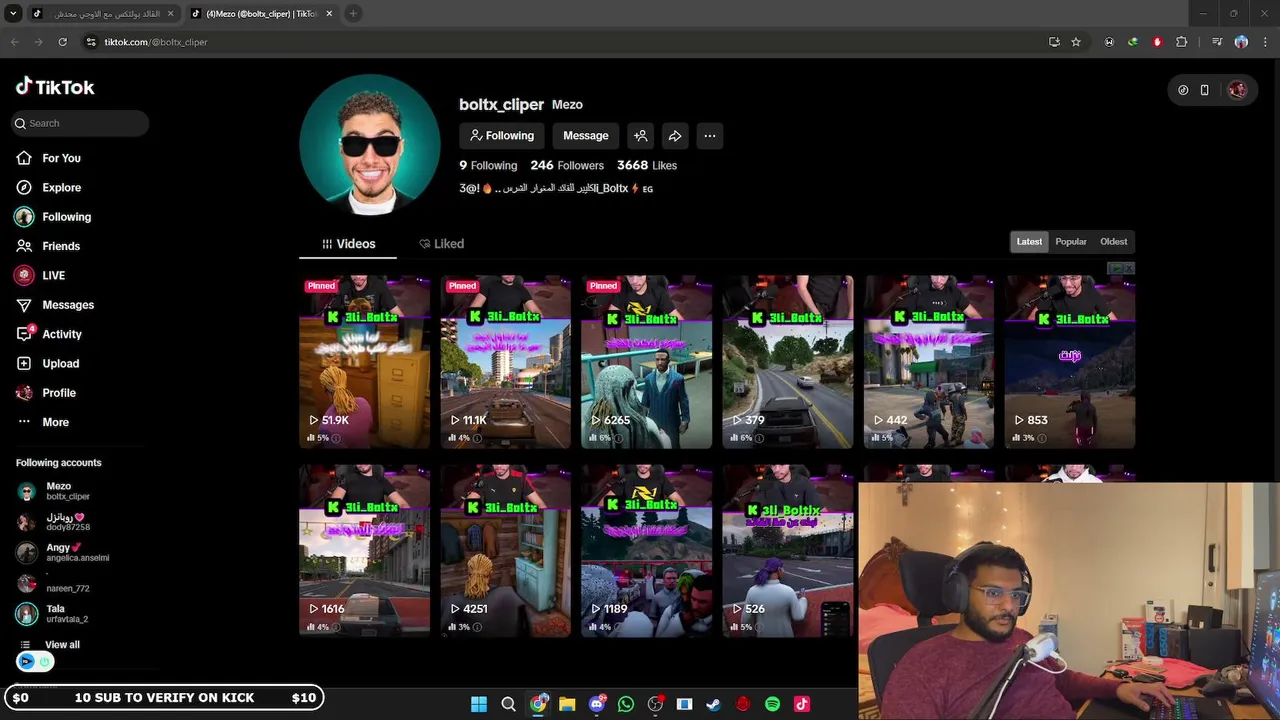
Task: Click the suggested accounts person icon
Action: point(641,136)
